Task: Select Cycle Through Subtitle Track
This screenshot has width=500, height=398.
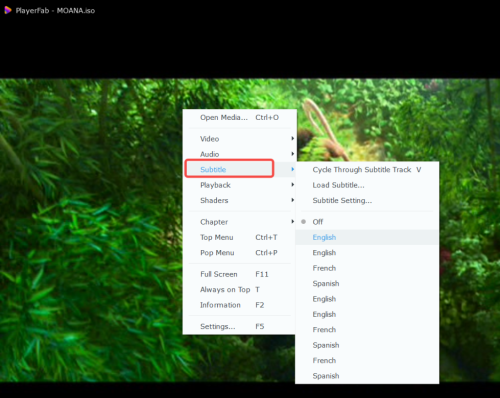Action: pos(367,170)
